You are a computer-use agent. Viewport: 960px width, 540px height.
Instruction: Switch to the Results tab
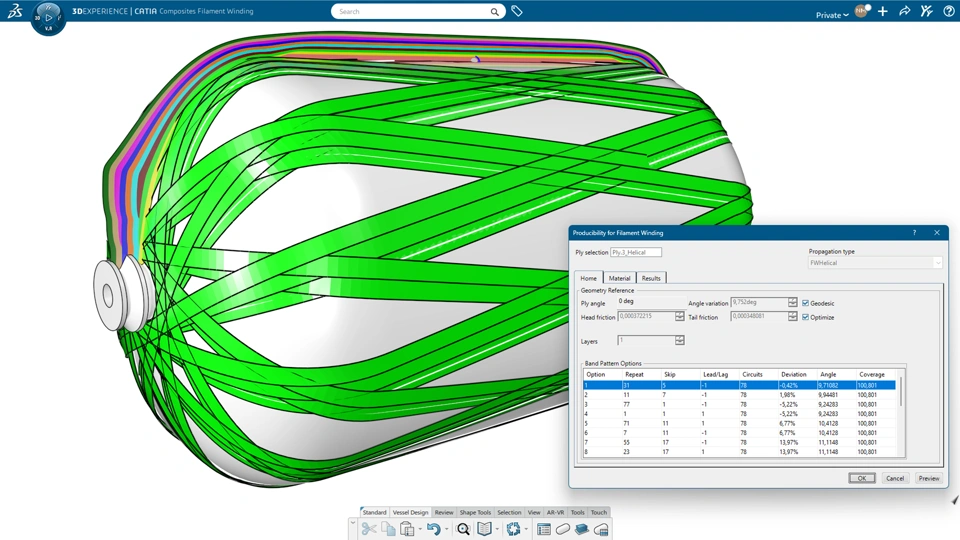coord(651,278)
